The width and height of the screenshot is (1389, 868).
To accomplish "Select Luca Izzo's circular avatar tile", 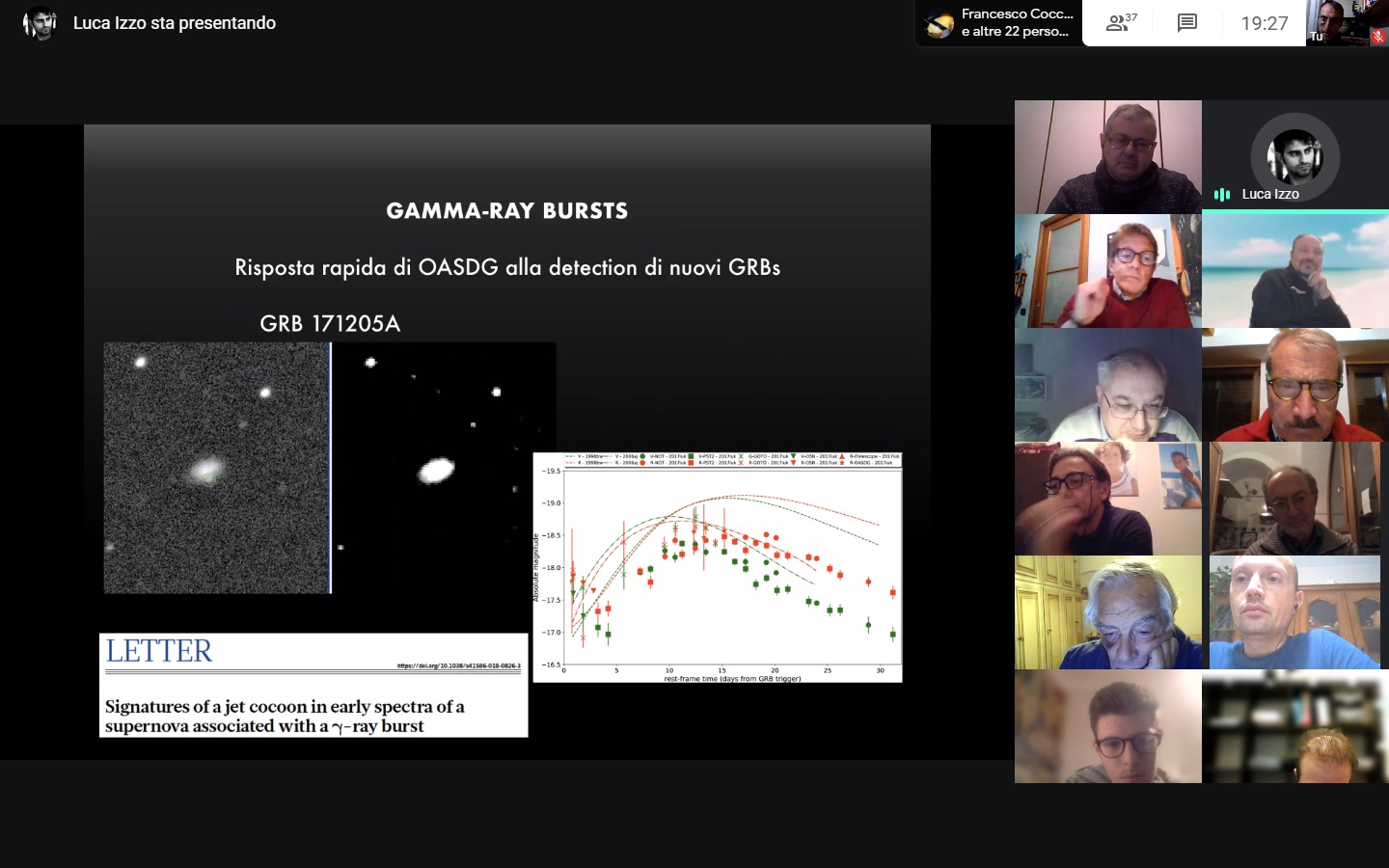I will tap(1294, 155).
